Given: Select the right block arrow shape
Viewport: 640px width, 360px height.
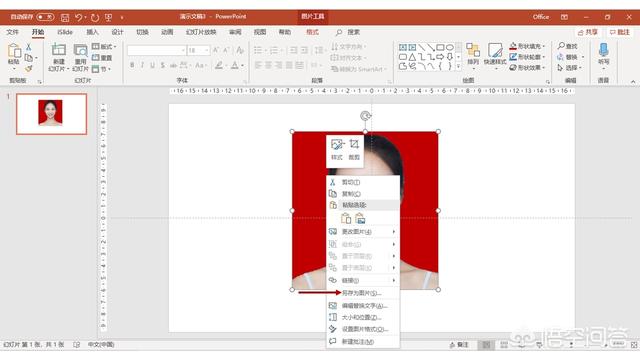Looking at the screenshot, I should pos(440,57).
